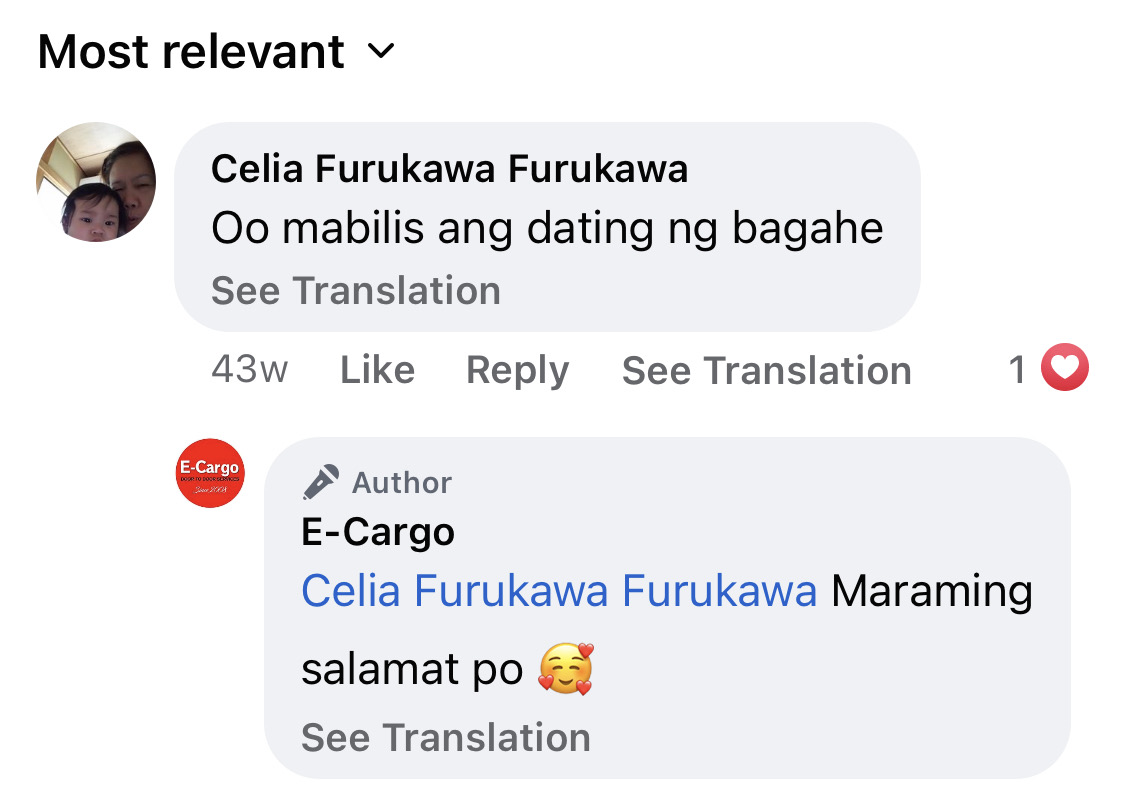Image resolution: width=1125 pixels, height=792 pixels.
Task: View reaction count 1 on comment
Action: click(x=1017, y=370)
